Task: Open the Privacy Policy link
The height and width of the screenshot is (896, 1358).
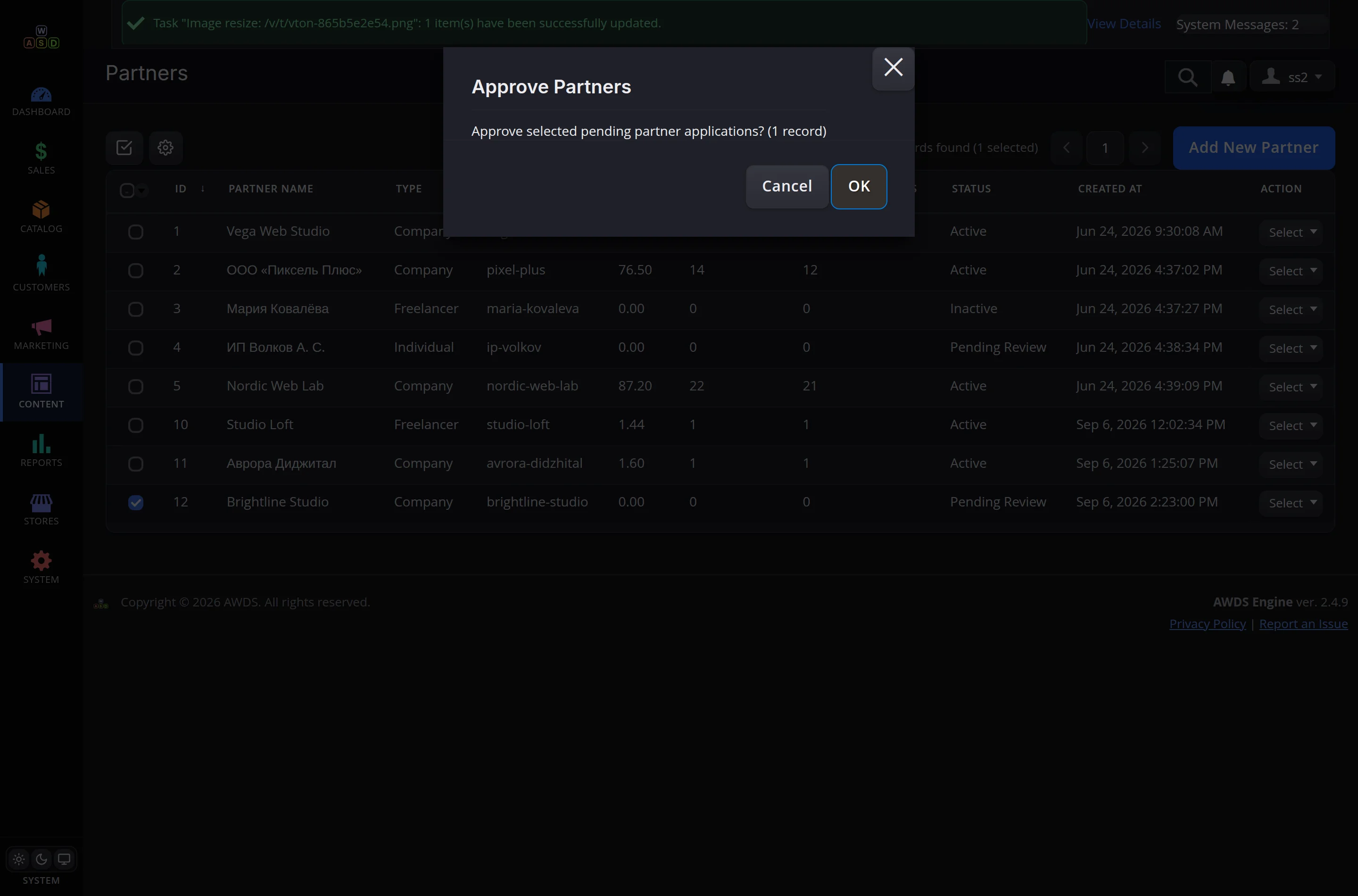Action: click(x=1207, y=624)
